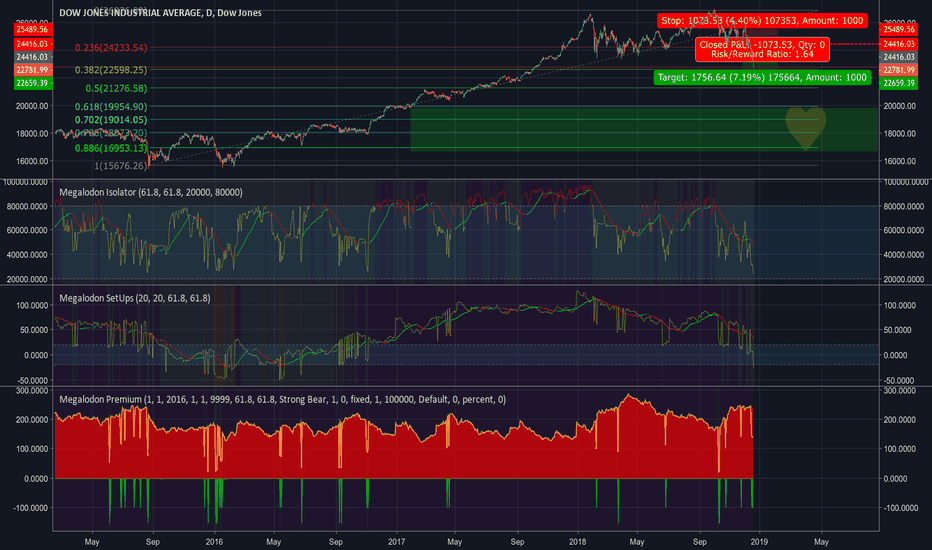Select the 0.236(24233.54) Fibonacci level label

[111, 48]
